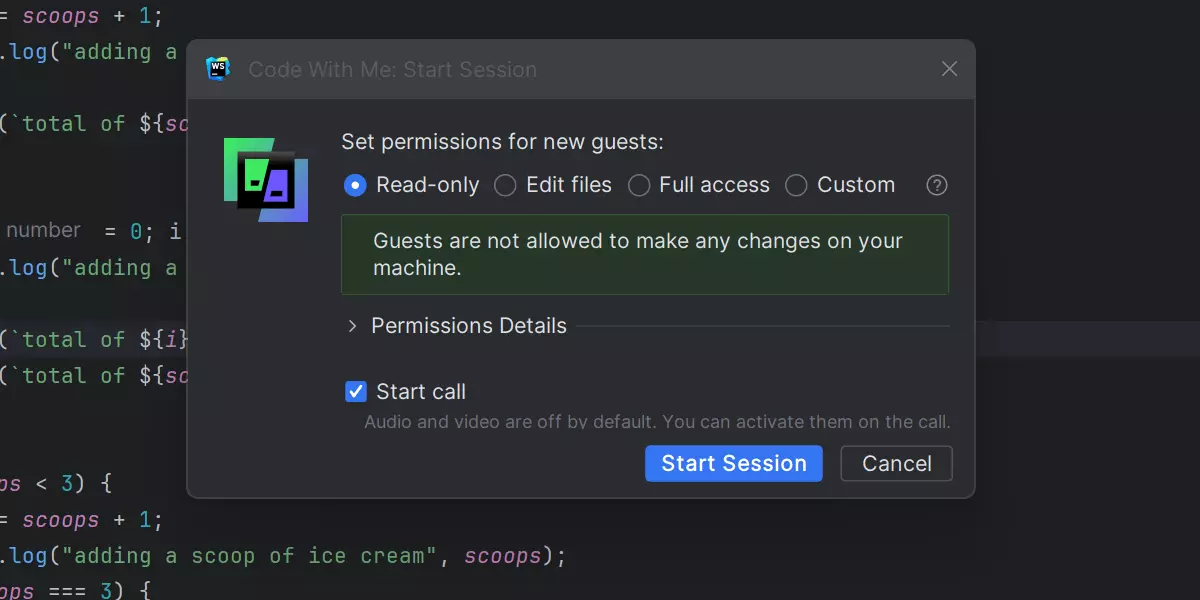1200x600 pixels.
Task: Open the permissions help question mark icon
Action: tap(937, 185)
